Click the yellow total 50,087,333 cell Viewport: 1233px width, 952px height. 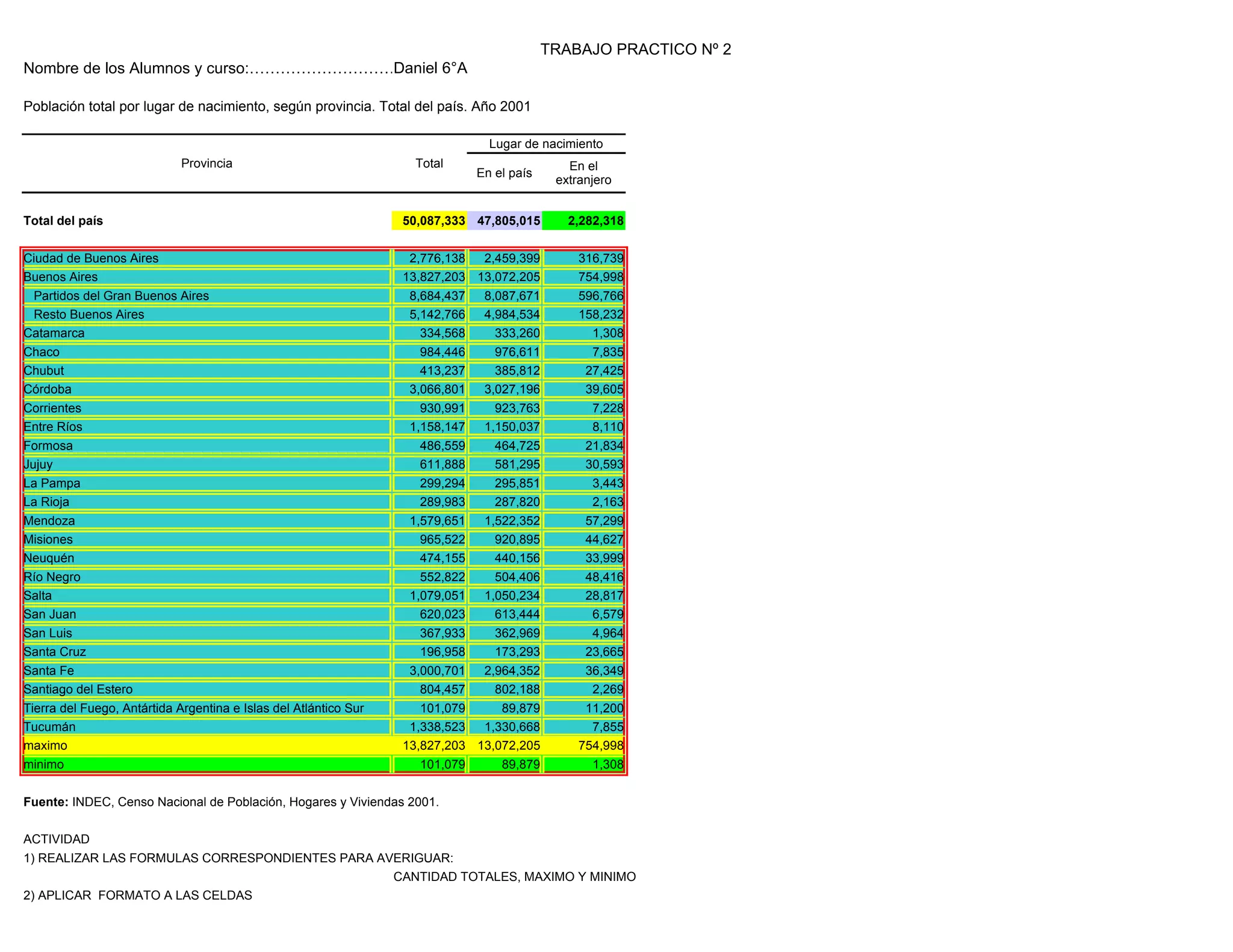429,221
